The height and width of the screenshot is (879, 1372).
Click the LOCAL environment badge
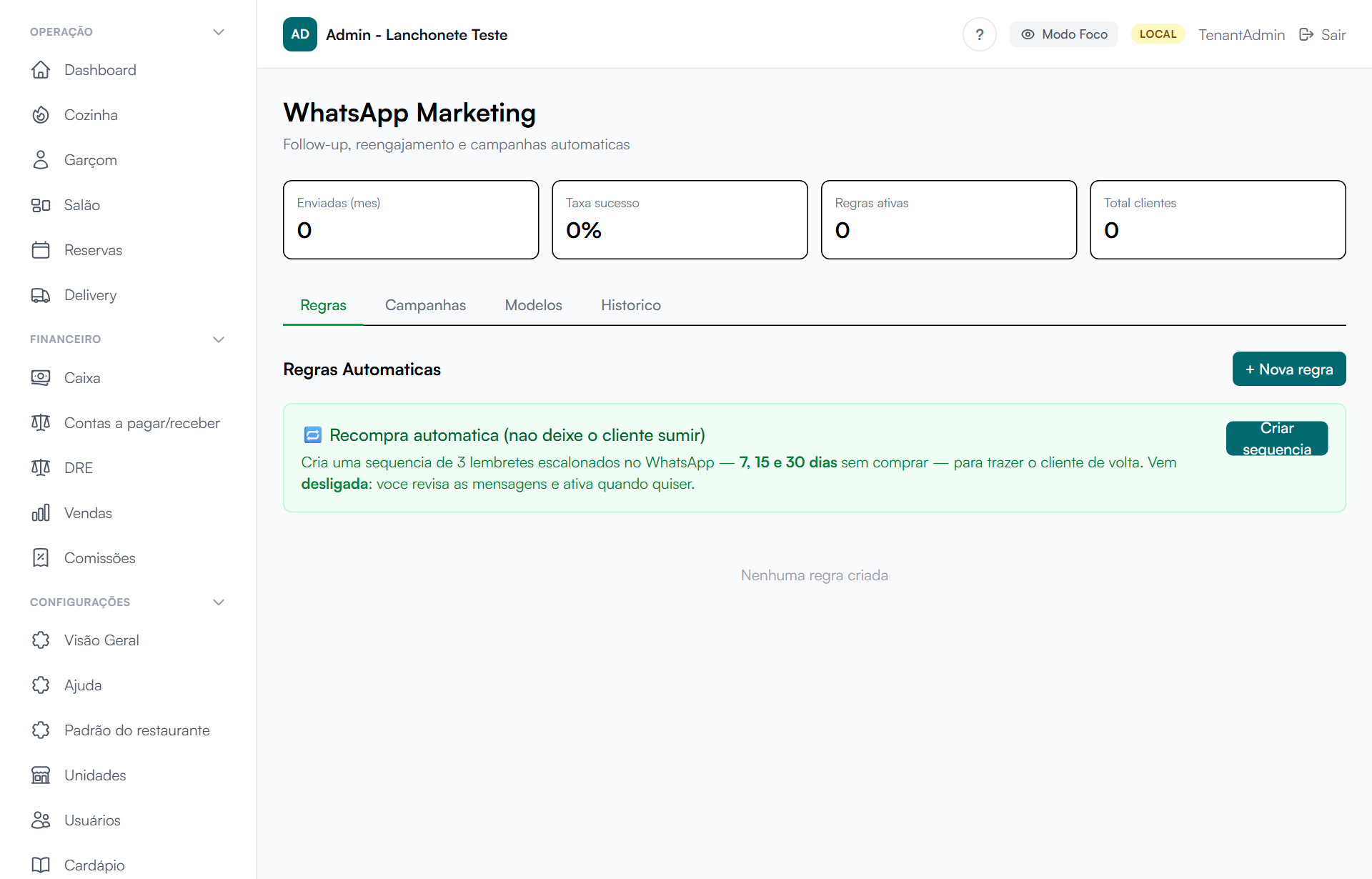coord(1158,34)
